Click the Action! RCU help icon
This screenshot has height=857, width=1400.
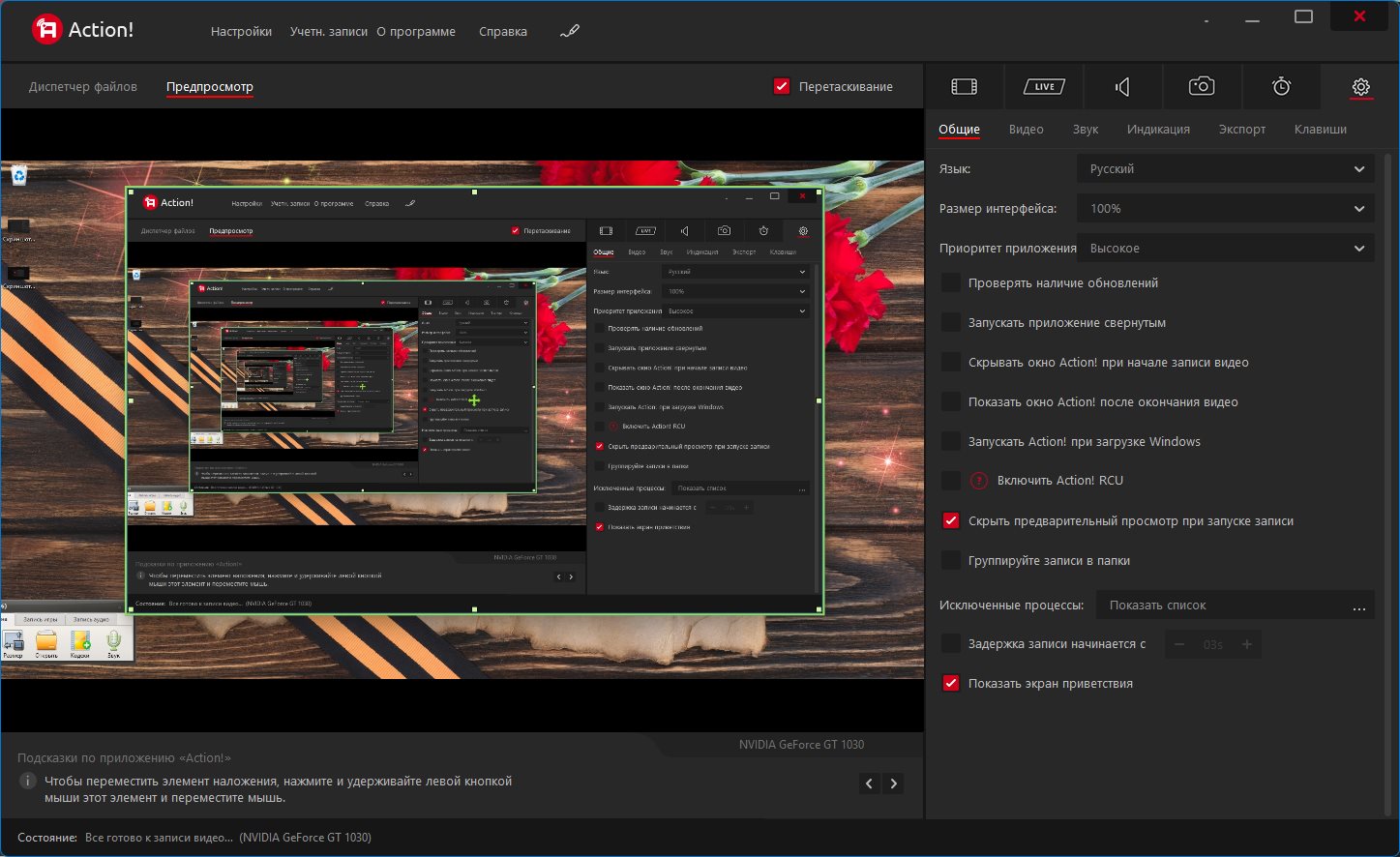coord(978,481)
